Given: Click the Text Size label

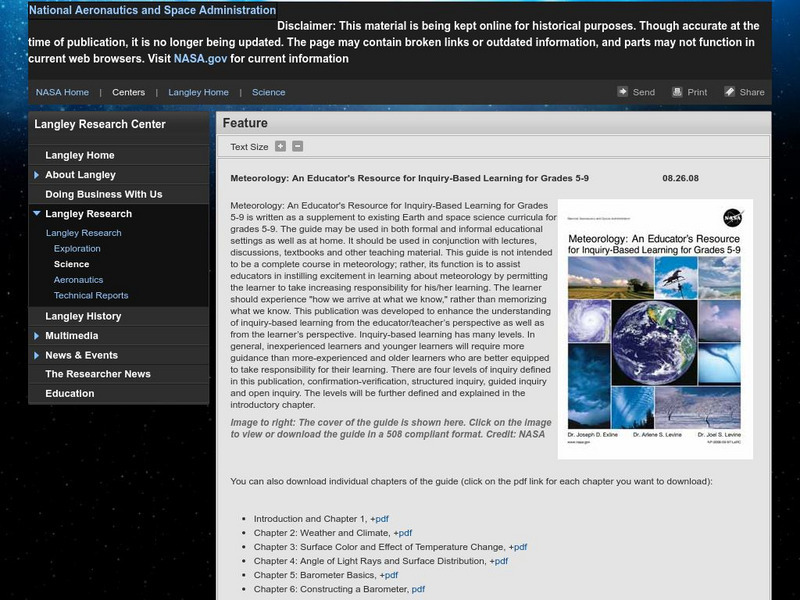Looking at the screenshot, I should coord(249,147).
